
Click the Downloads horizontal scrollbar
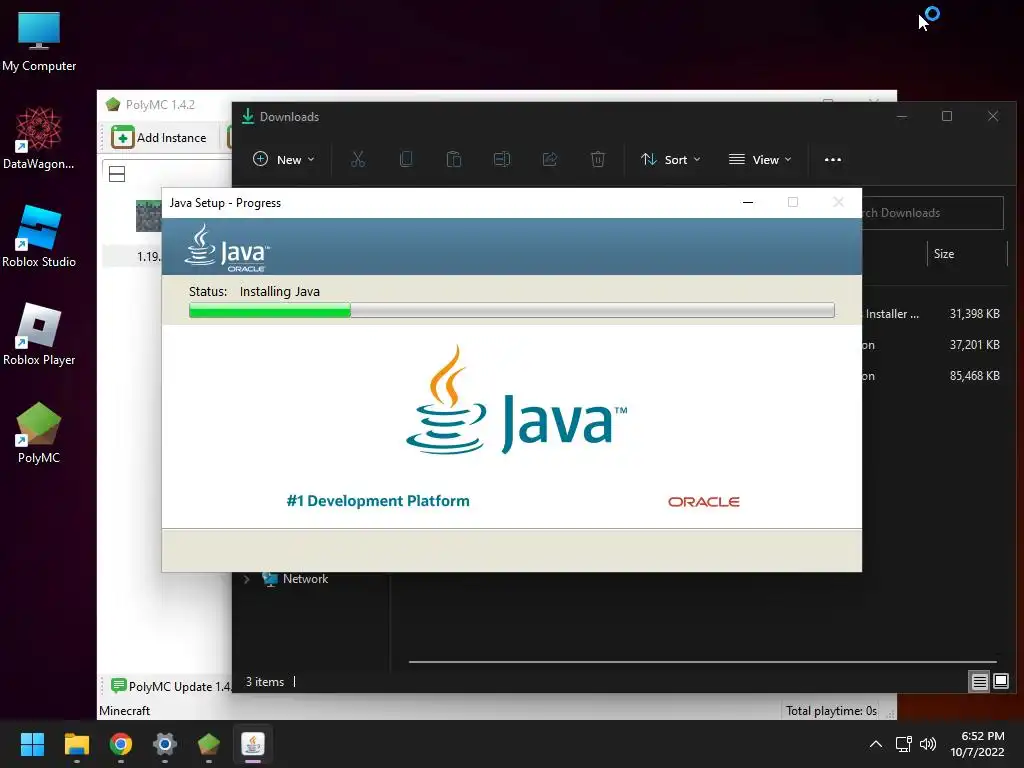(x=702, y=662)
